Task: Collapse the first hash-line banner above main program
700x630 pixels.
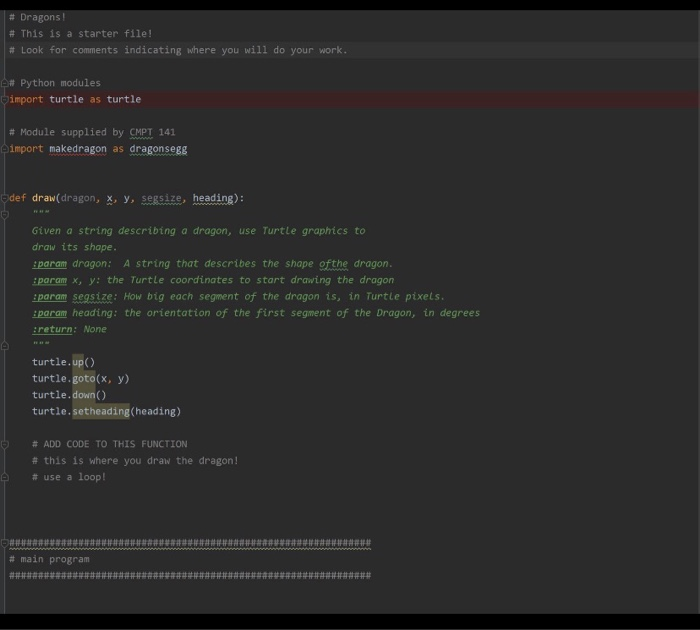Action: click(4, 543)
